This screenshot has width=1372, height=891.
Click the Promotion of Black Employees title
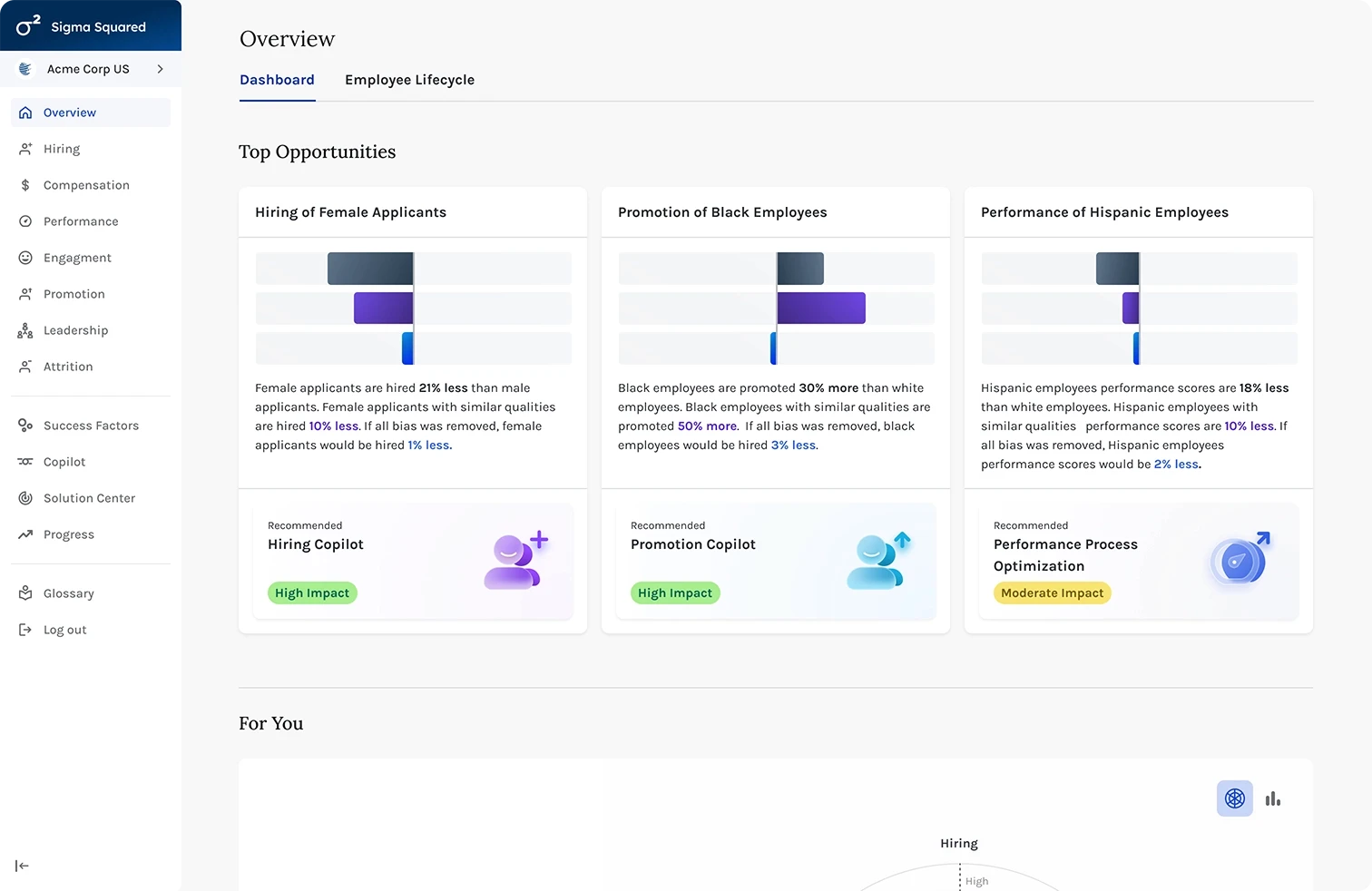[x=722, y=212]
